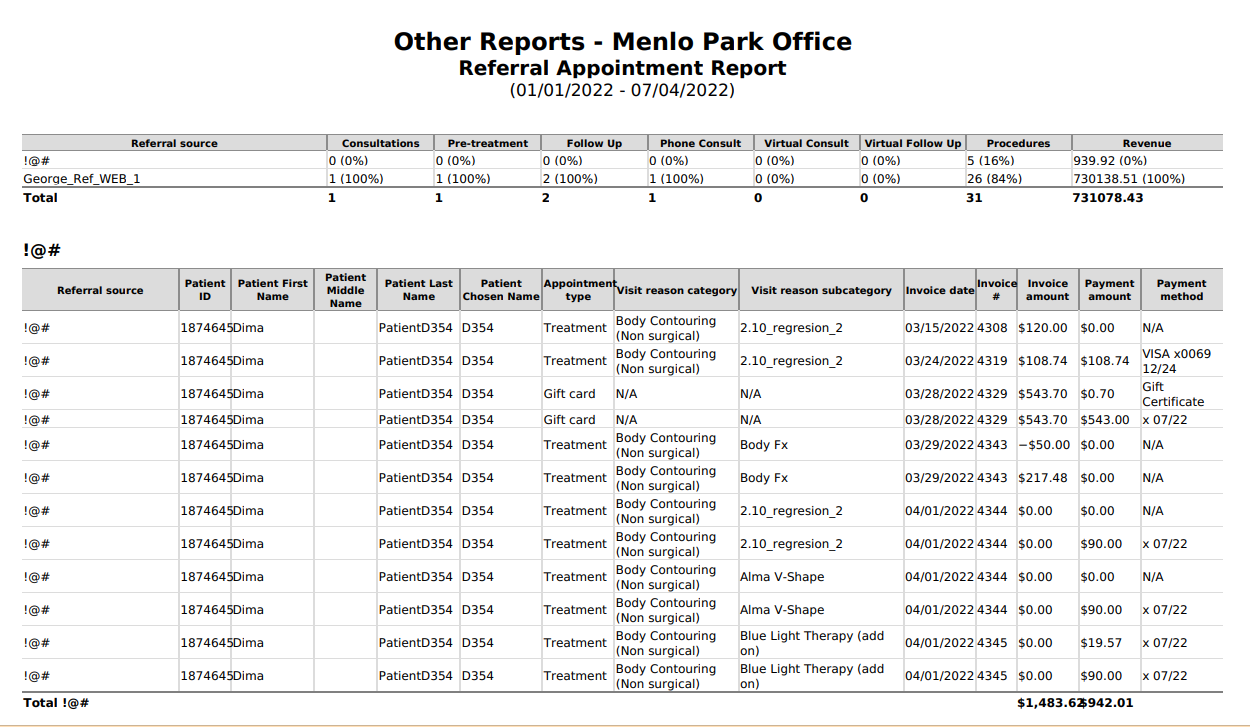Click the Total label in summary table
This screenshot has height=727, width=1250.
pyautogui.click(x=41, y=198)
